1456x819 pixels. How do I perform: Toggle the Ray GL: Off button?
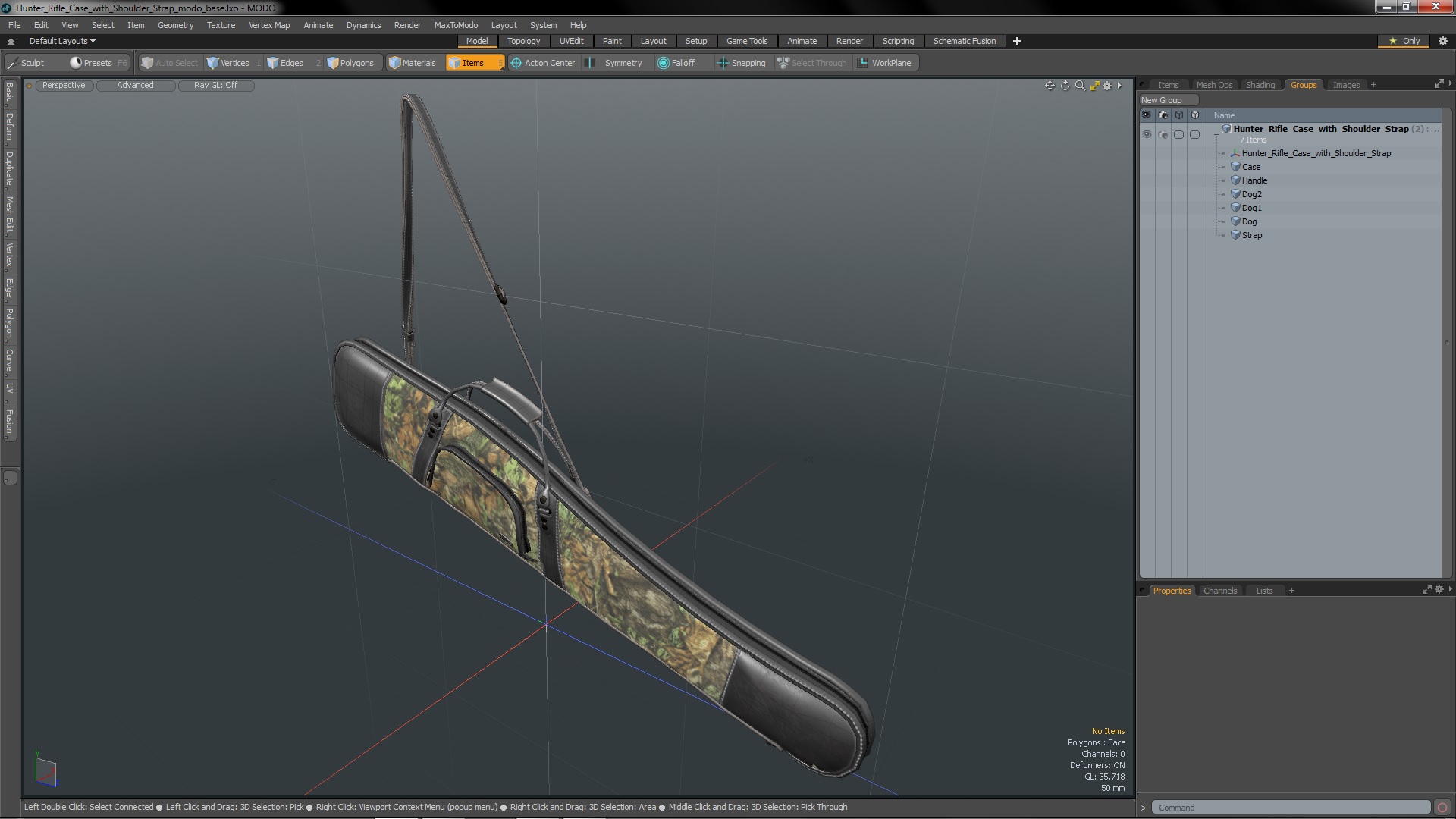215,86
